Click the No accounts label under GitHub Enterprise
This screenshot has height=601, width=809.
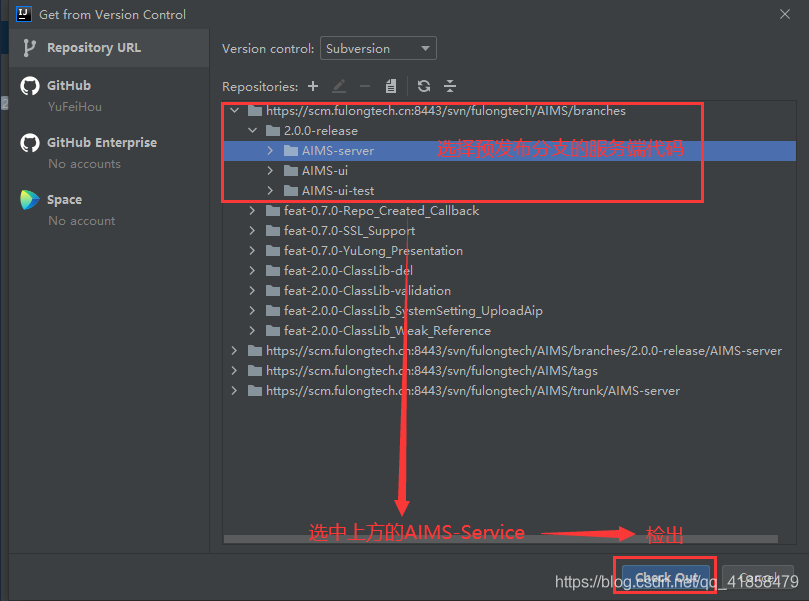[x=85, y=164]
